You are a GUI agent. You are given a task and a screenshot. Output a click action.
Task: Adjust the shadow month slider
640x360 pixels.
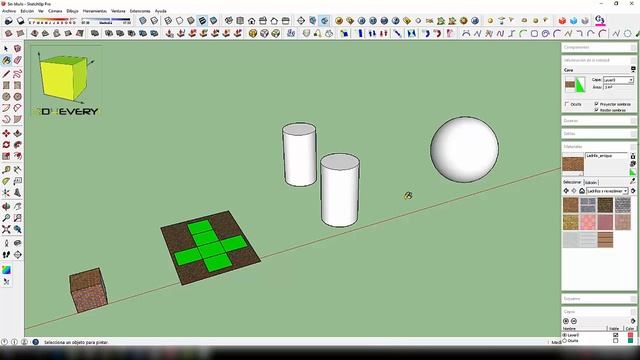pyautogui.click(x=52, y=20)
